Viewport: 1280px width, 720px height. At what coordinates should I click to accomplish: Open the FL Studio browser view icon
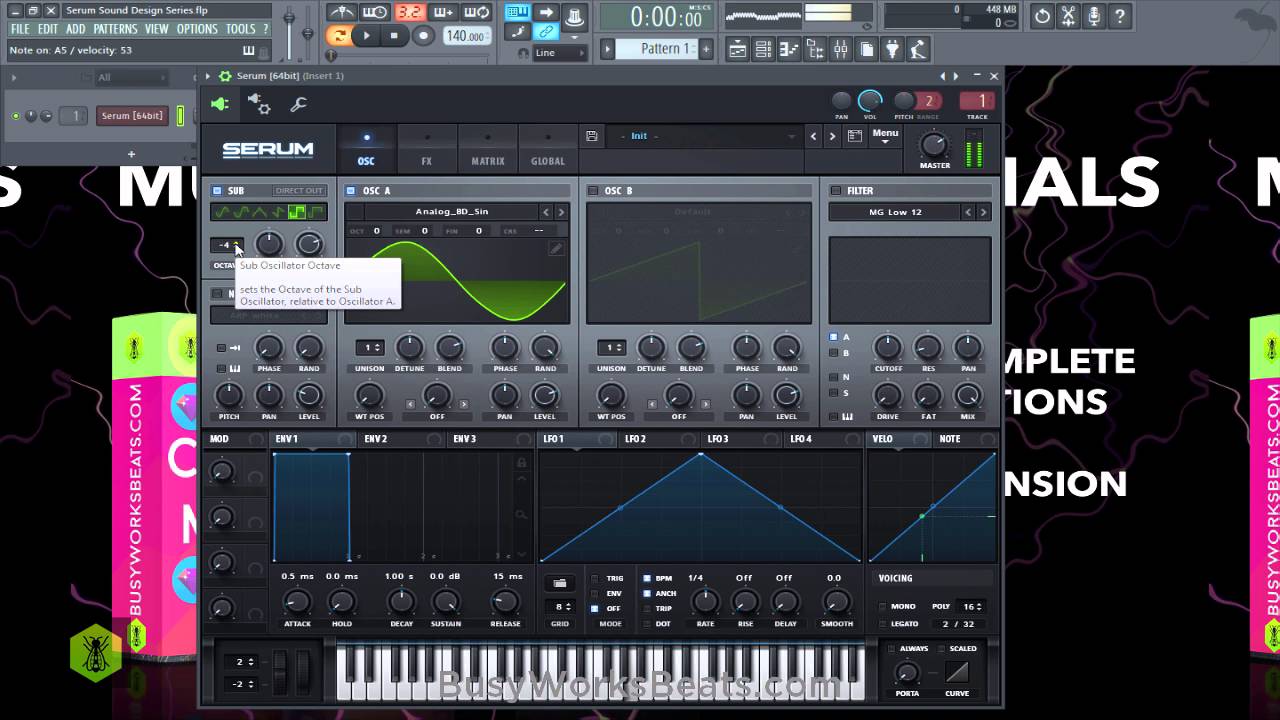[x=815, y=49]
